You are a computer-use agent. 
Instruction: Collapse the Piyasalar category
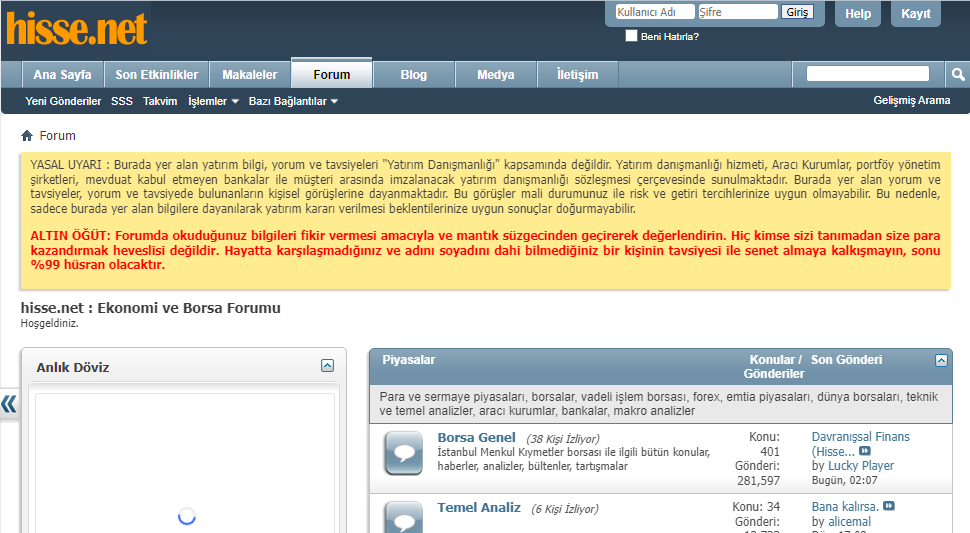tap(941, 360)
